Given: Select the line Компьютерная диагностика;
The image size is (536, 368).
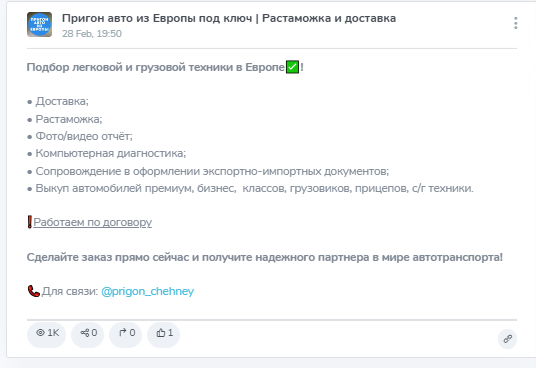Looking at the screenshot, I should pyautogui.click(x=106, y=153).
